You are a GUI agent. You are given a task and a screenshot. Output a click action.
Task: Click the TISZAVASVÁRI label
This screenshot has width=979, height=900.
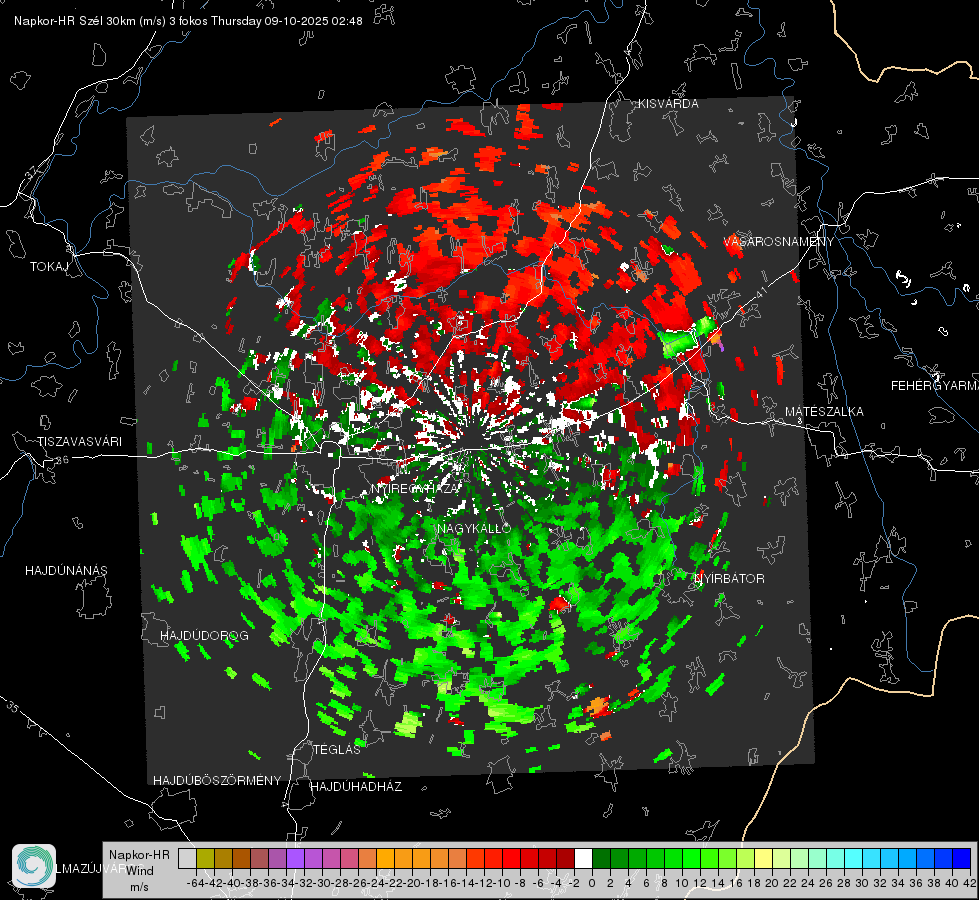79,442
